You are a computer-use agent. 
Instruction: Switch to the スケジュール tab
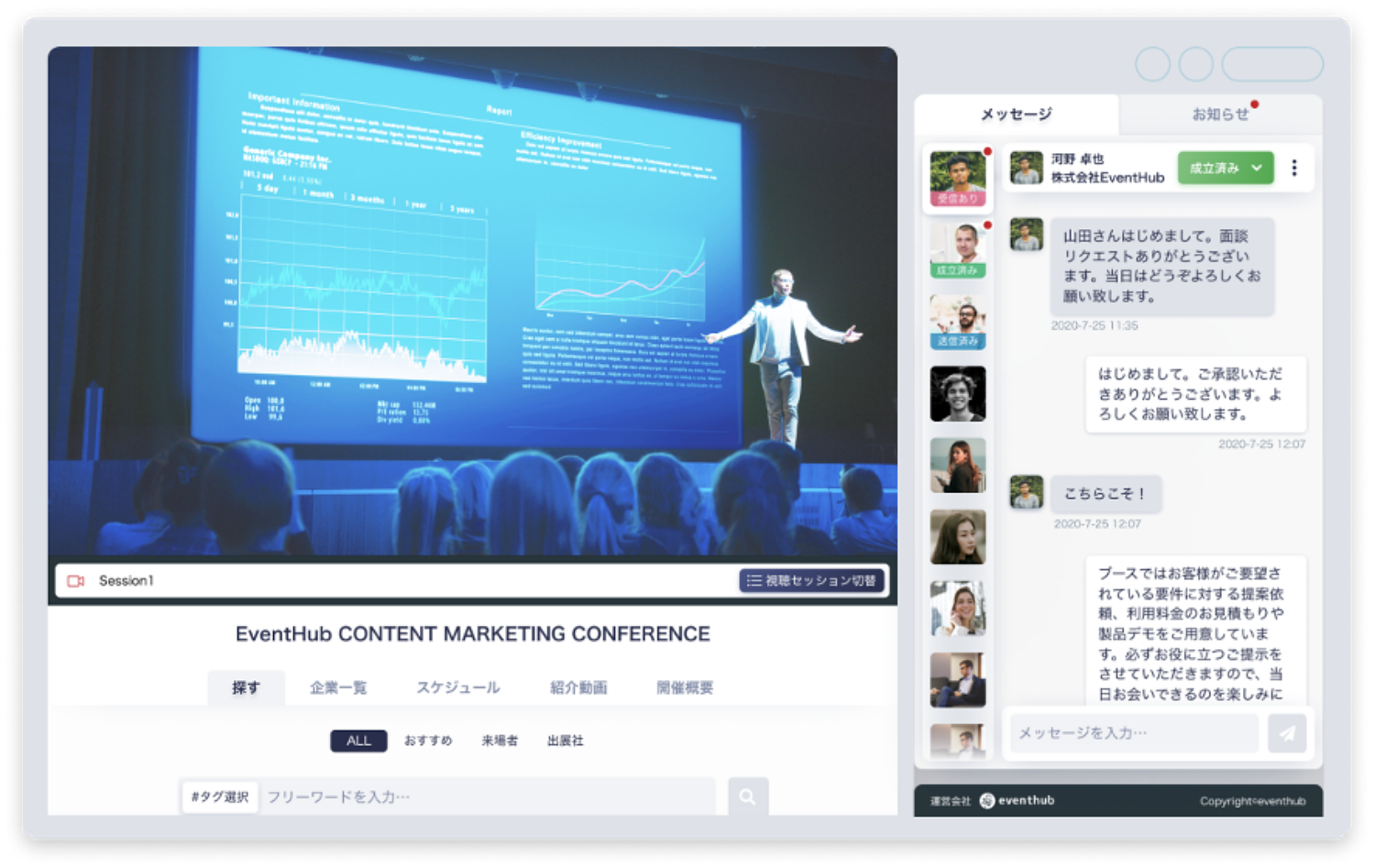[x=458, y=687]
